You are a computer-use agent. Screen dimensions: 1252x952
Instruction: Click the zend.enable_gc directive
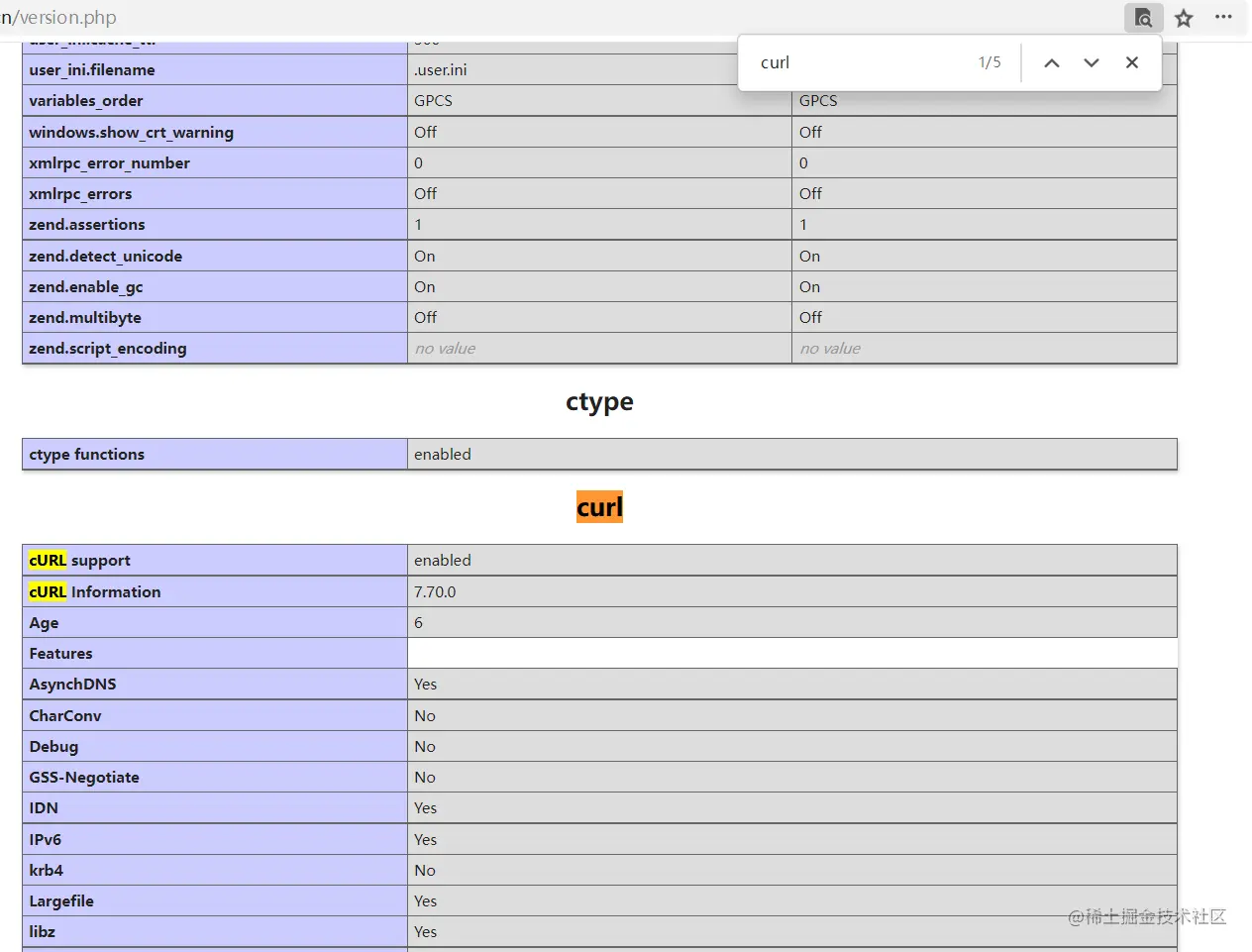(86, 286)
